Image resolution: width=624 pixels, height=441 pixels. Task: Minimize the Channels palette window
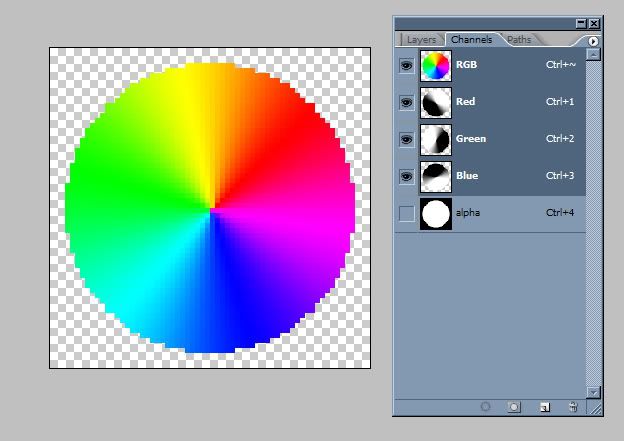581,22
